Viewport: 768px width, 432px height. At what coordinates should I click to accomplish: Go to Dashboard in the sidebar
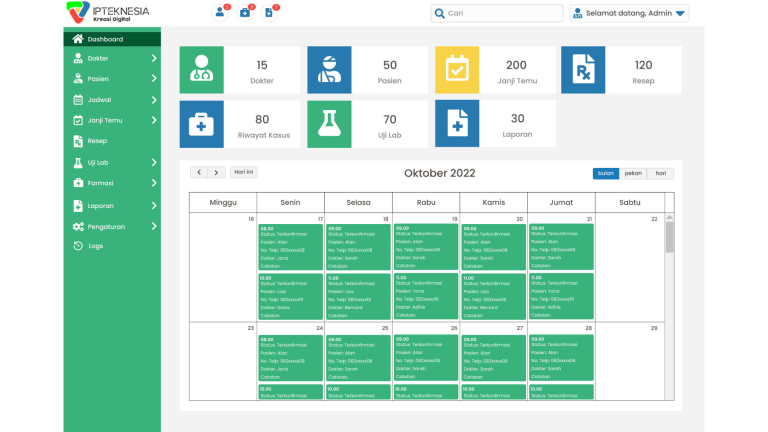click(x=105, y=39)
